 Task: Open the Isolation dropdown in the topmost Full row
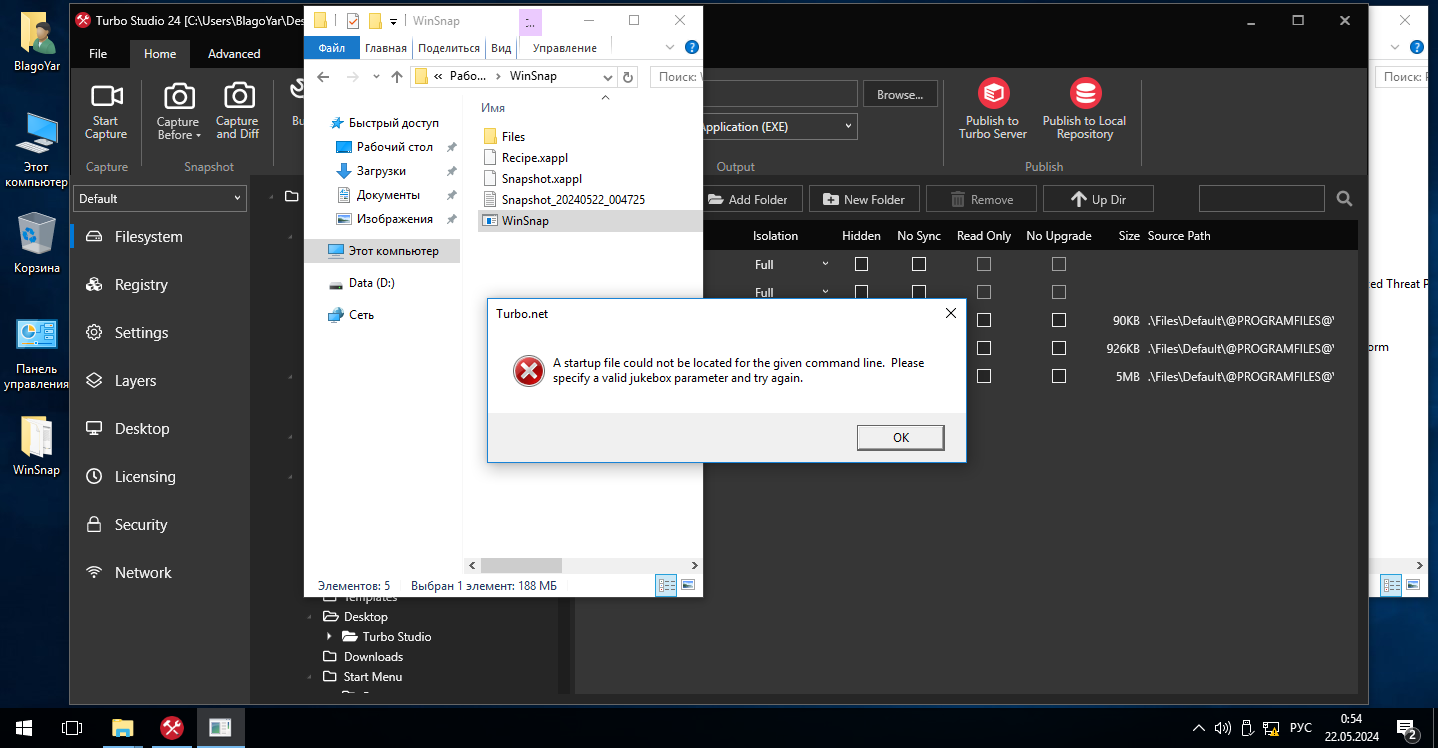[x=825, y=265]
